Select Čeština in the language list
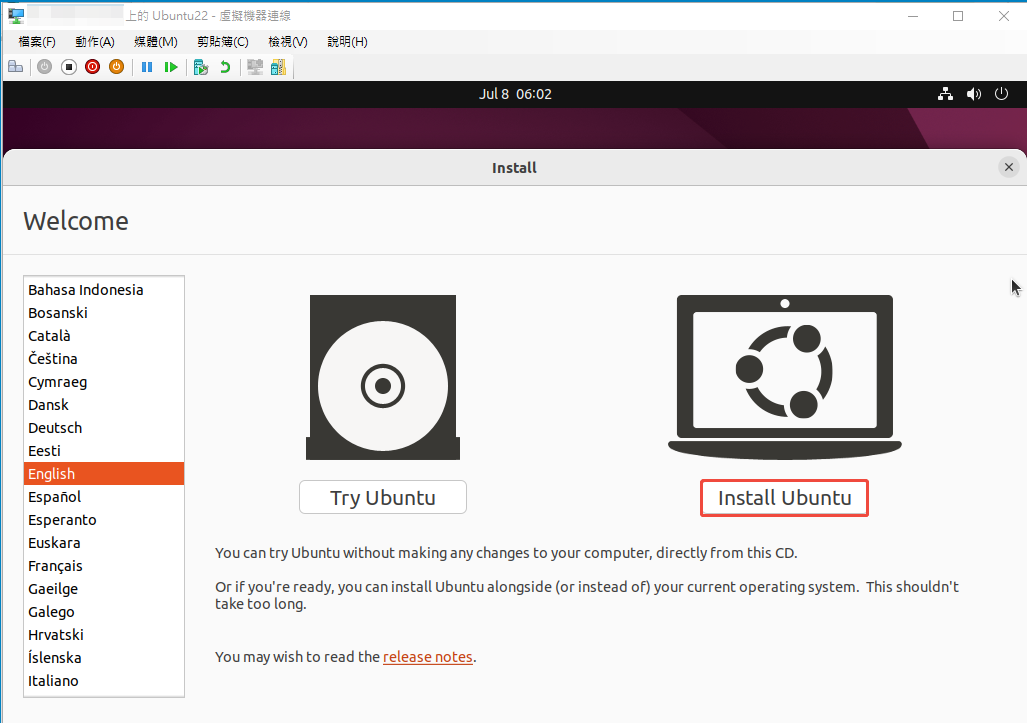 [x=104, y=359]
